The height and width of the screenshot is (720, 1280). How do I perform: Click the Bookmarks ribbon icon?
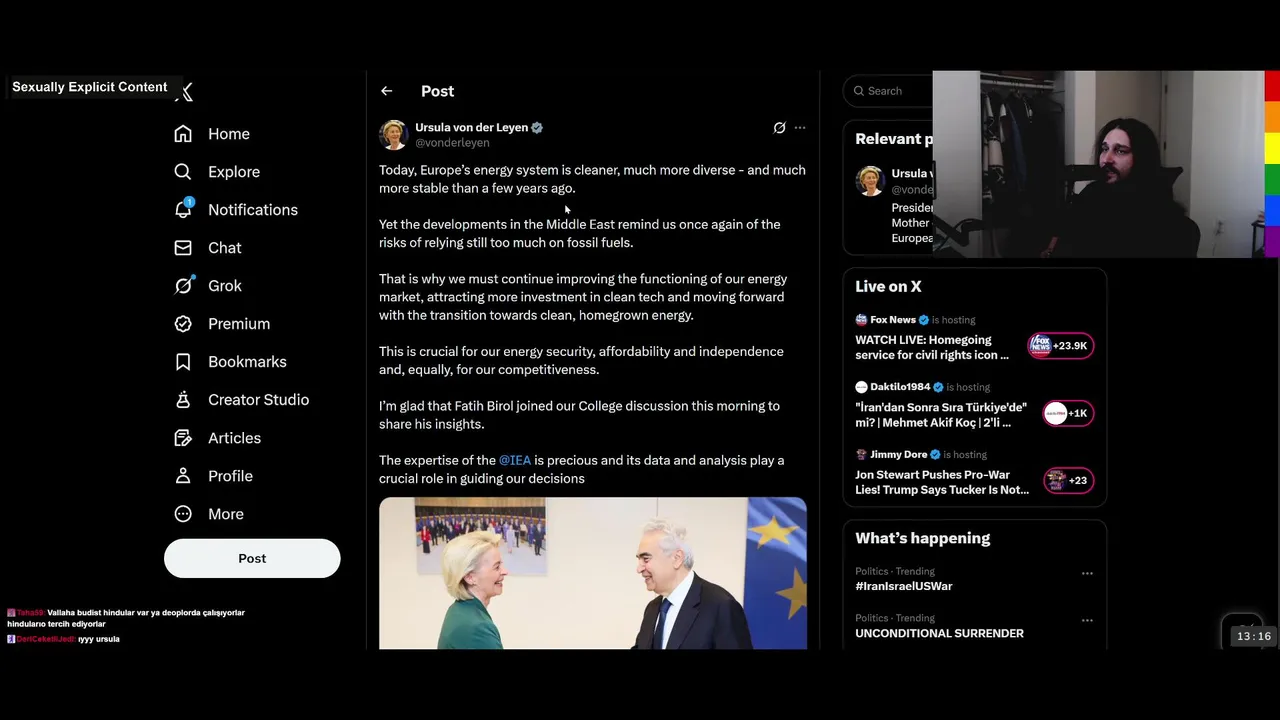point(183,362)
